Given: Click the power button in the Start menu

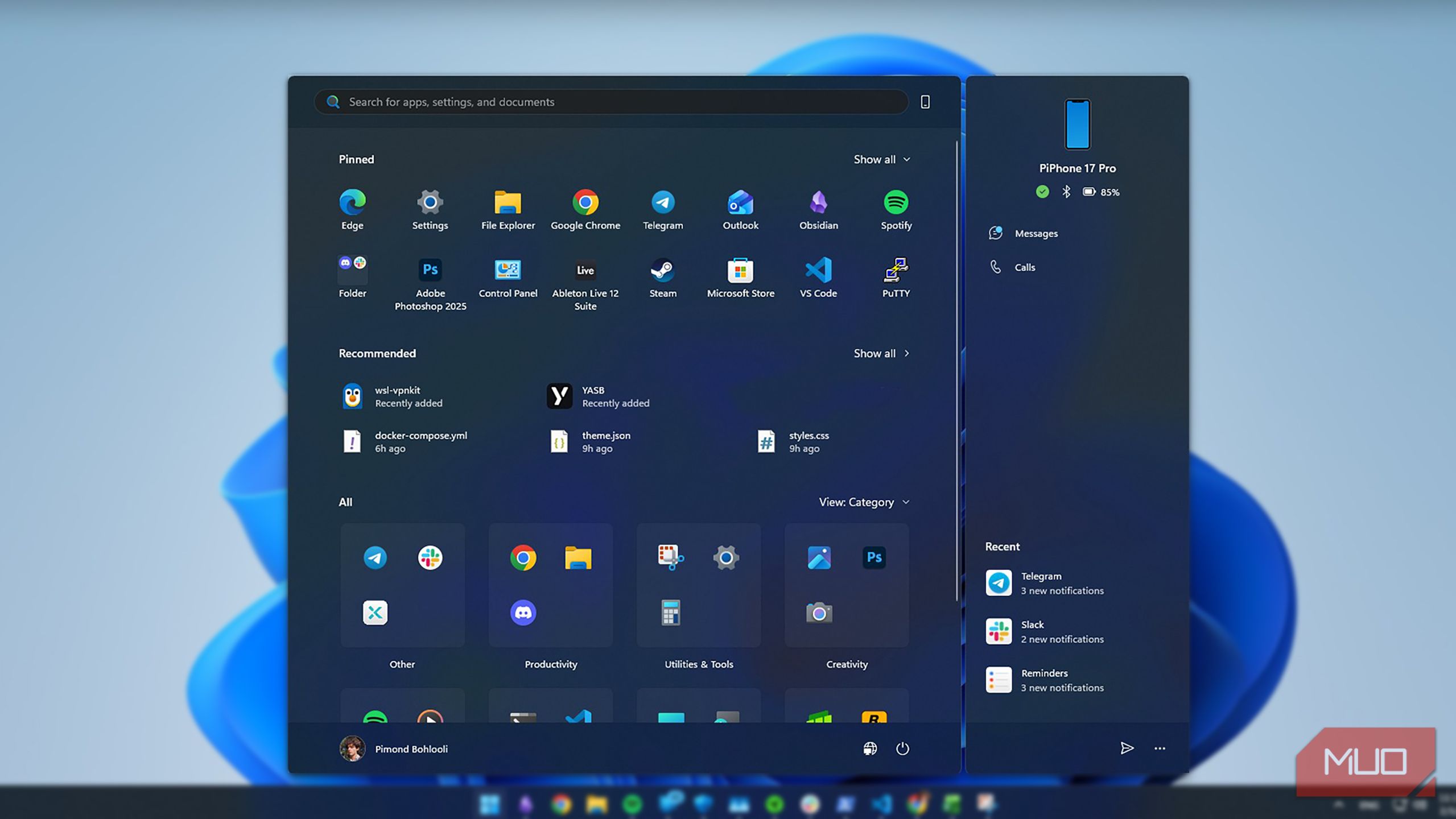Looking at the screenshot, I should (903, 749).
